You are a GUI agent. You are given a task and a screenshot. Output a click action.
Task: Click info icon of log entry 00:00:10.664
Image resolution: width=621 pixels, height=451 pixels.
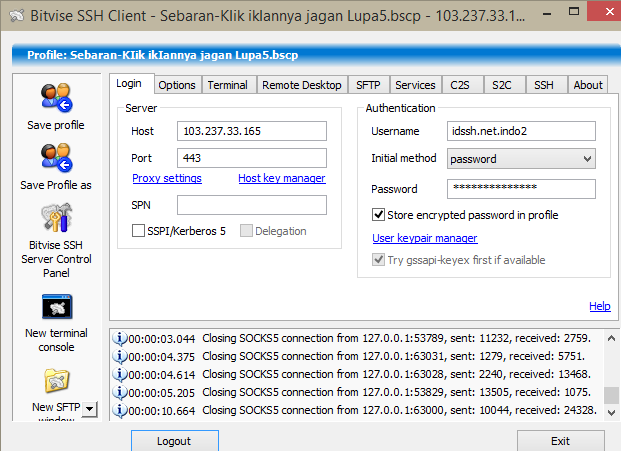[119, 410]
